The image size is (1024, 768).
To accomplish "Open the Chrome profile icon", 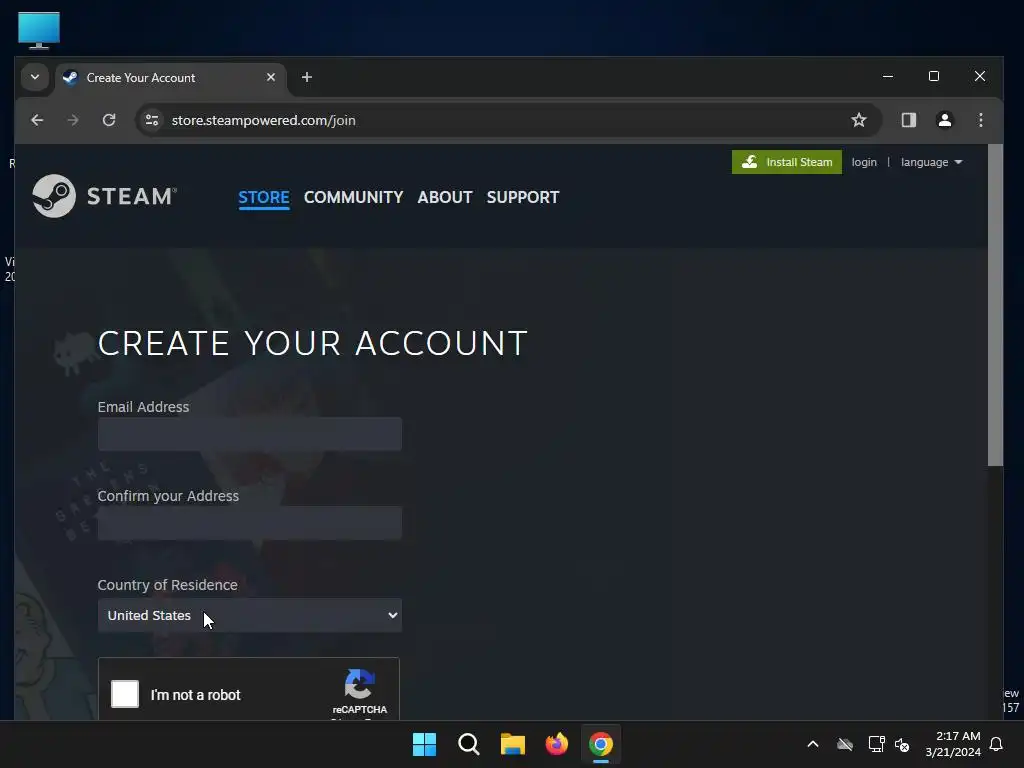I will [944, 120].
